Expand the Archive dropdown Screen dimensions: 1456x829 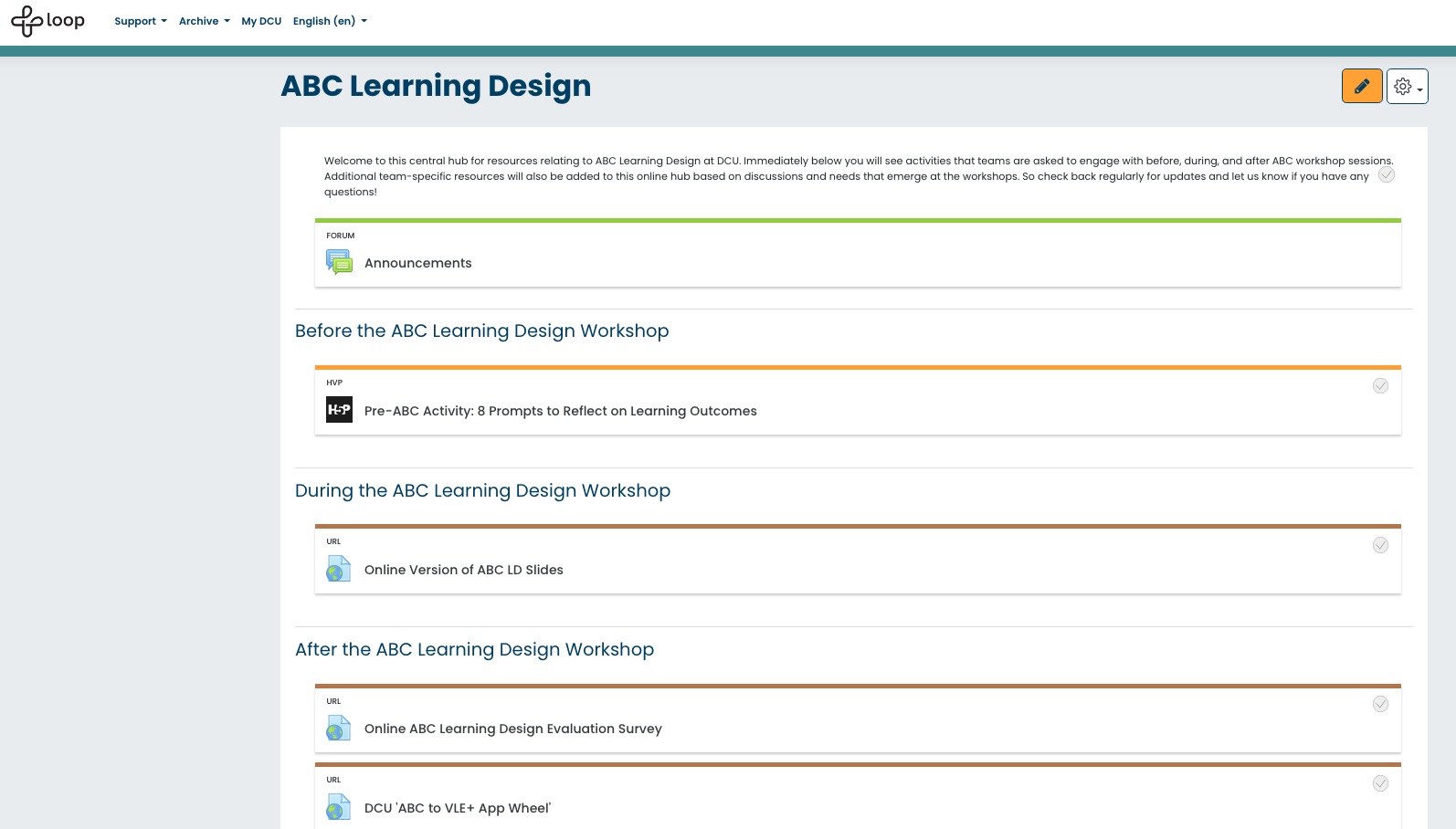204,21
